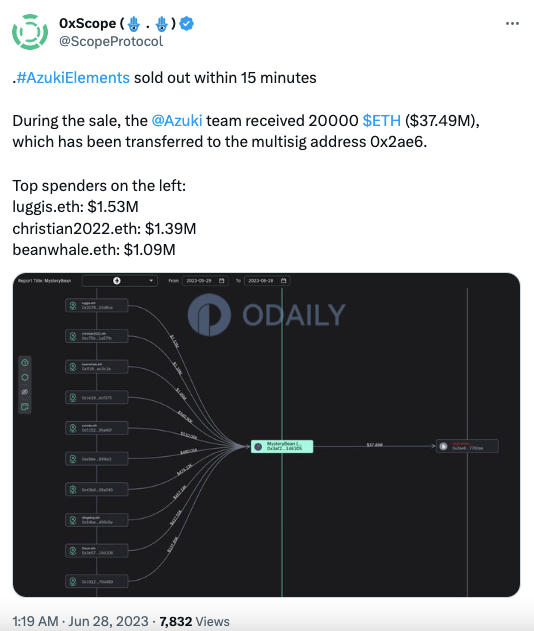Click the blue verified badge
This screenshot has height=631, width=534.
(x=186, y=23)
